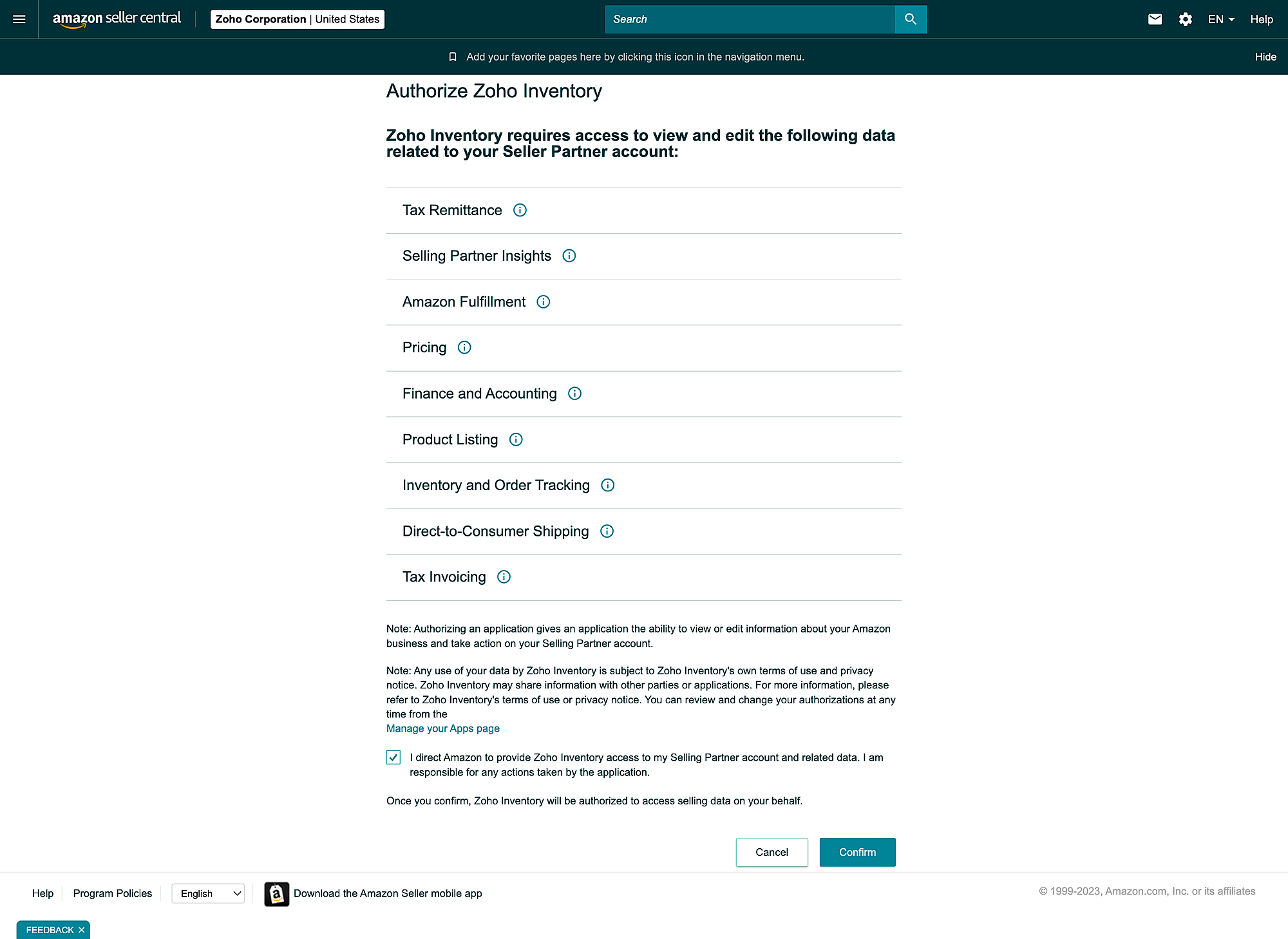Viewport: 1288px width, 939px height.
Task: Click the Settings gear icon
Action: [1186, 19]
